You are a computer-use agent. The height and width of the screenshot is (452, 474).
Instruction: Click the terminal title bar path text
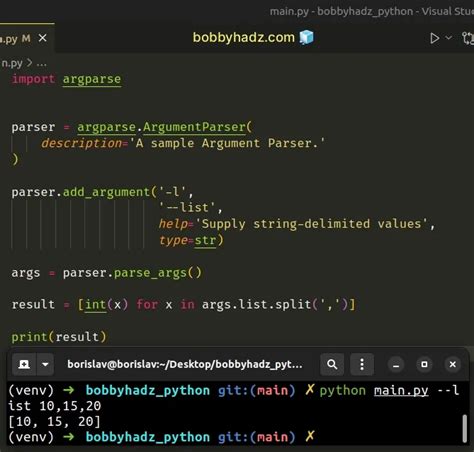tap(185, 364)
